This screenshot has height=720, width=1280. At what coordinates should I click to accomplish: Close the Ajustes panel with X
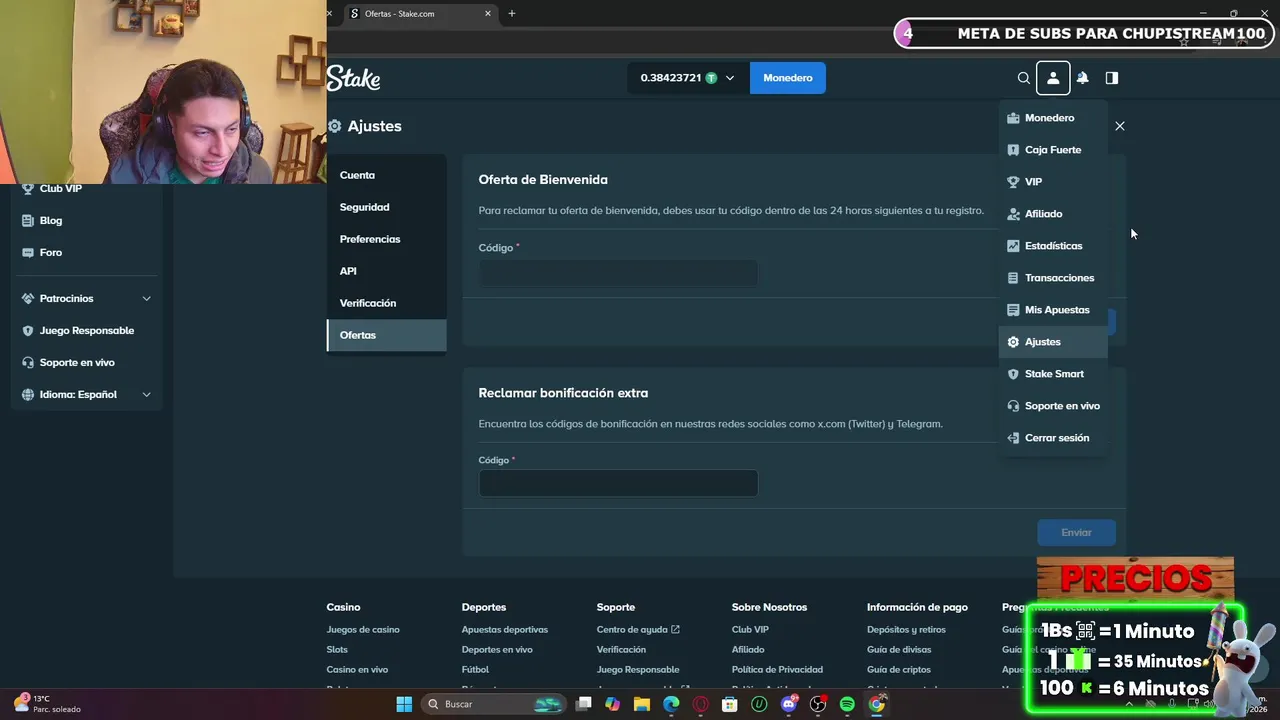click(x=1120, y=126)
